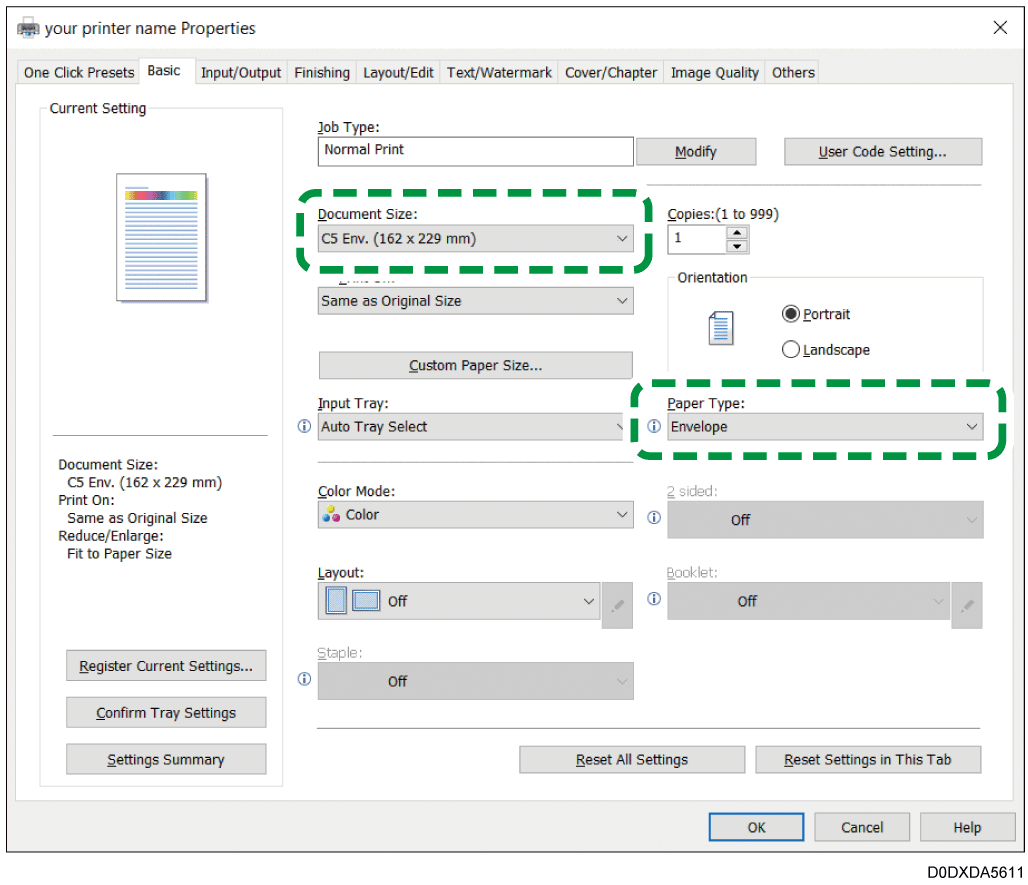Click the Copies number input field
1028x885 pixels.
tap(696, 239)
